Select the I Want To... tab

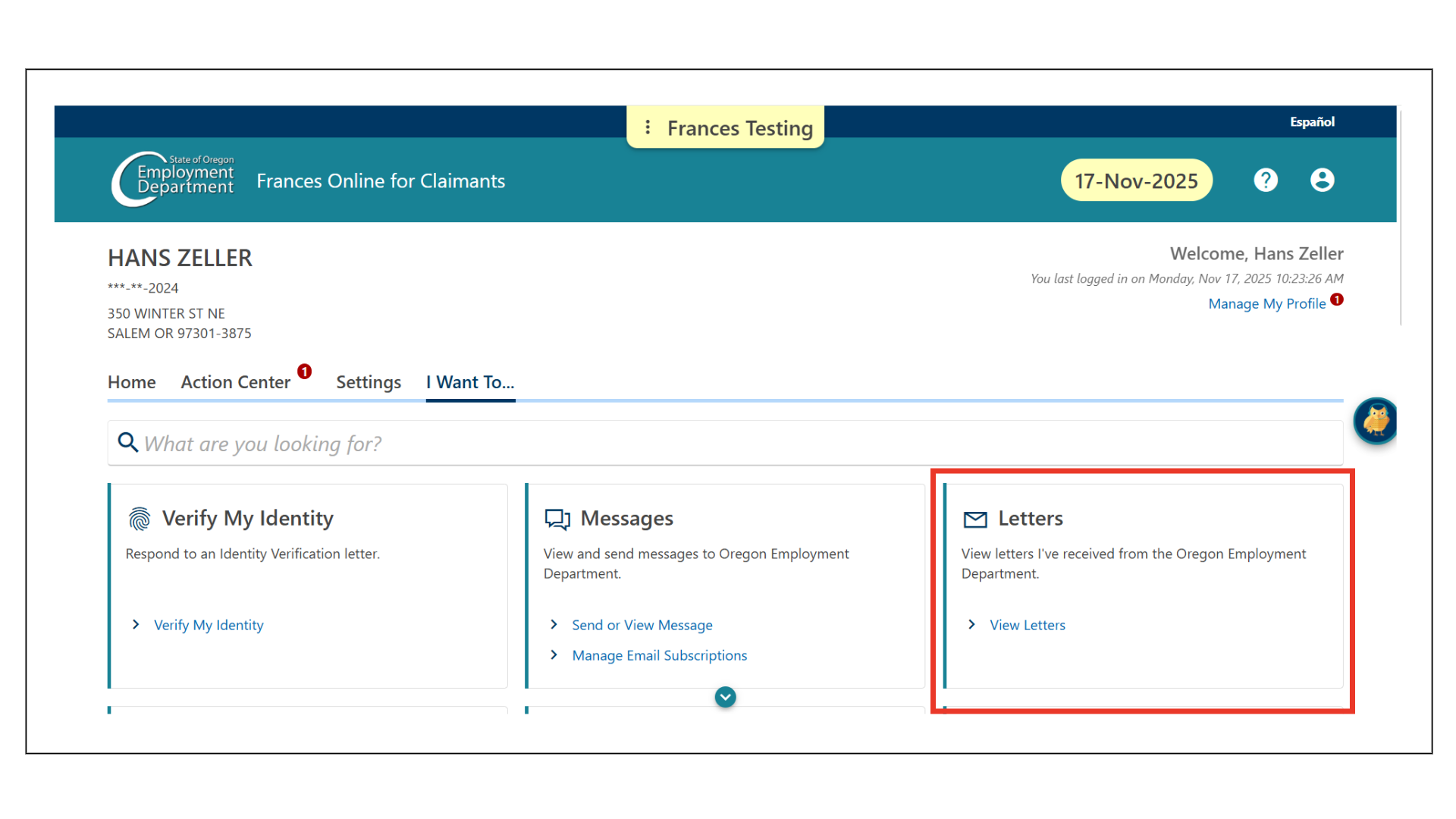(470, 382)
